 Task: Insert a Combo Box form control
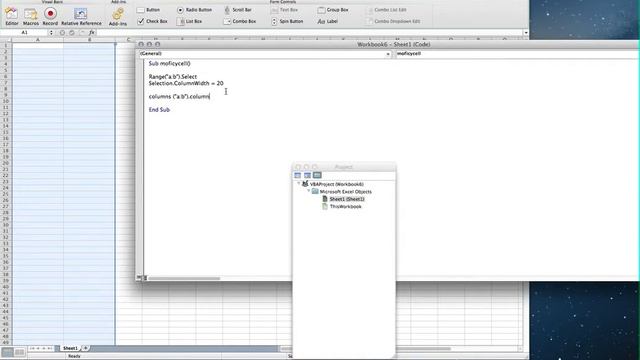pos(240,21)
